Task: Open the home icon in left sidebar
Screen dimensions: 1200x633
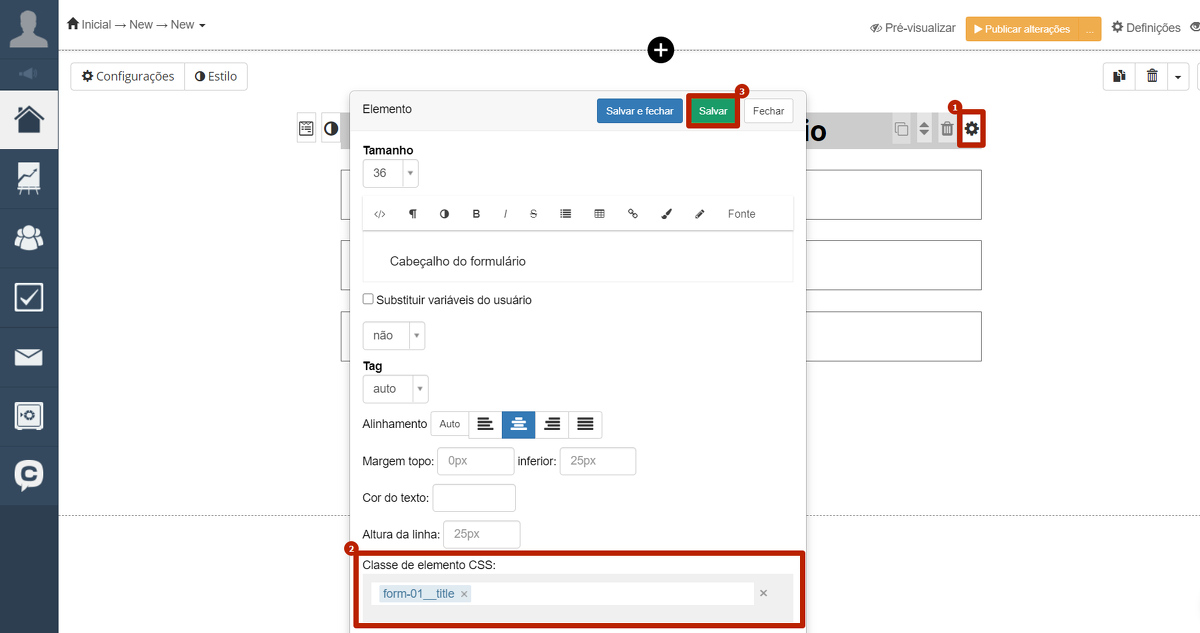Action: coord(29,119)
